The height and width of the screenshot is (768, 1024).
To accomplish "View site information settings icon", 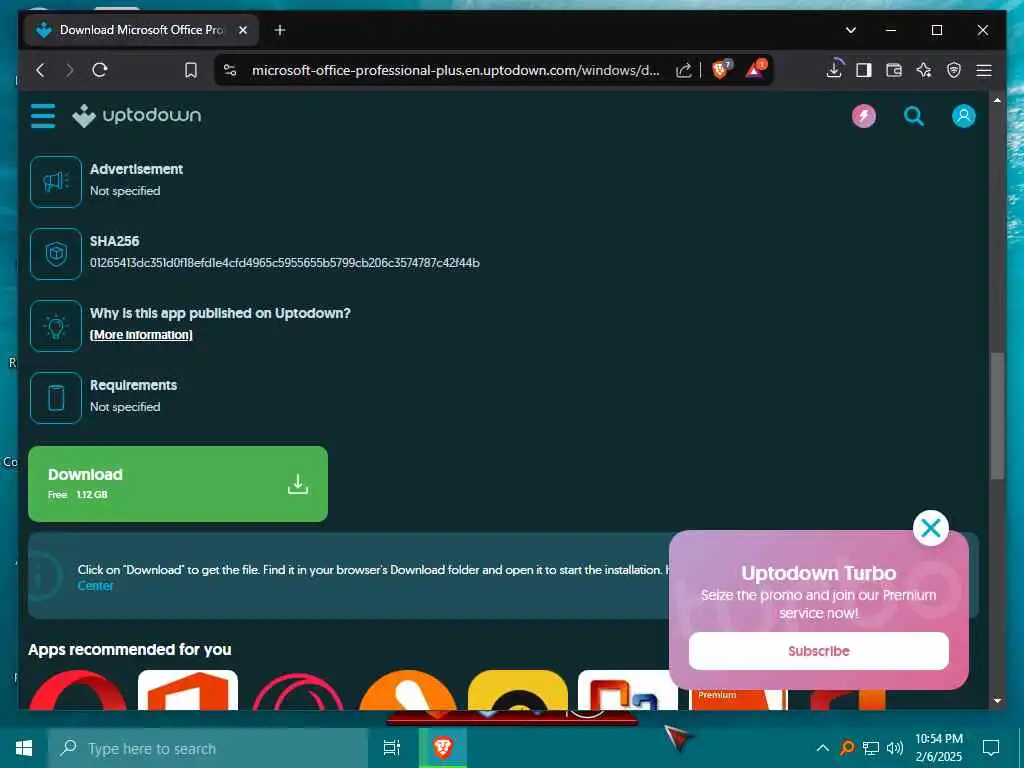I will point(230,70).
